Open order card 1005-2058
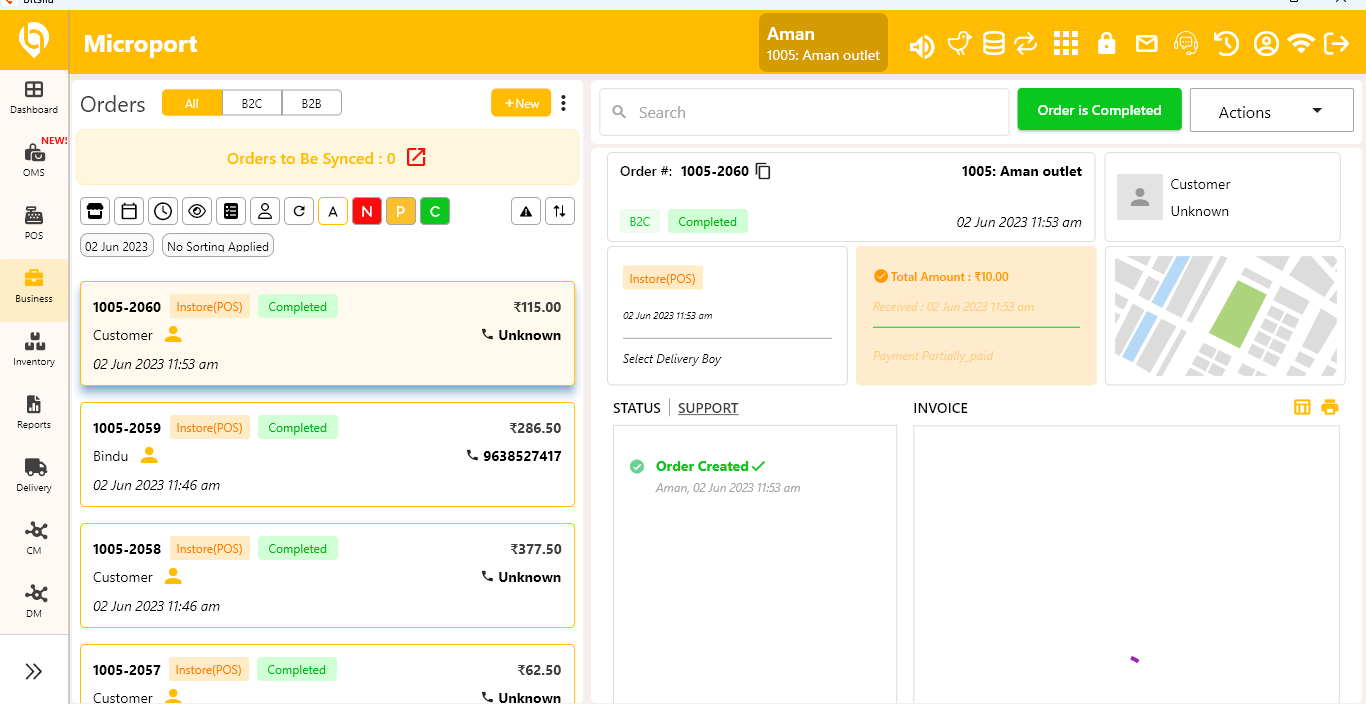 click(x=327, y=576)
